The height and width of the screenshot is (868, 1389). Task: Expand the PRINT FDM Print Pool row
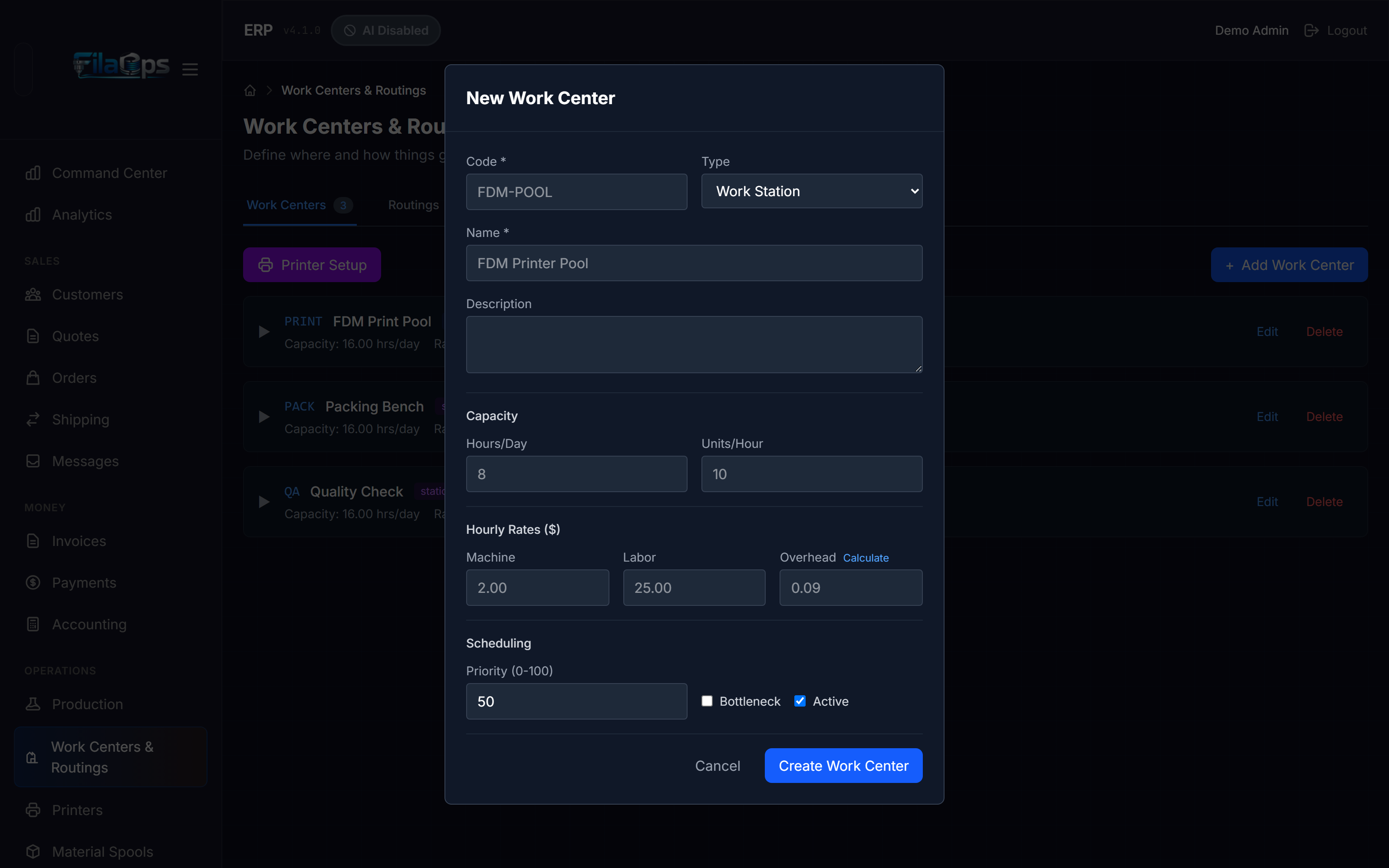click(264, 332)
